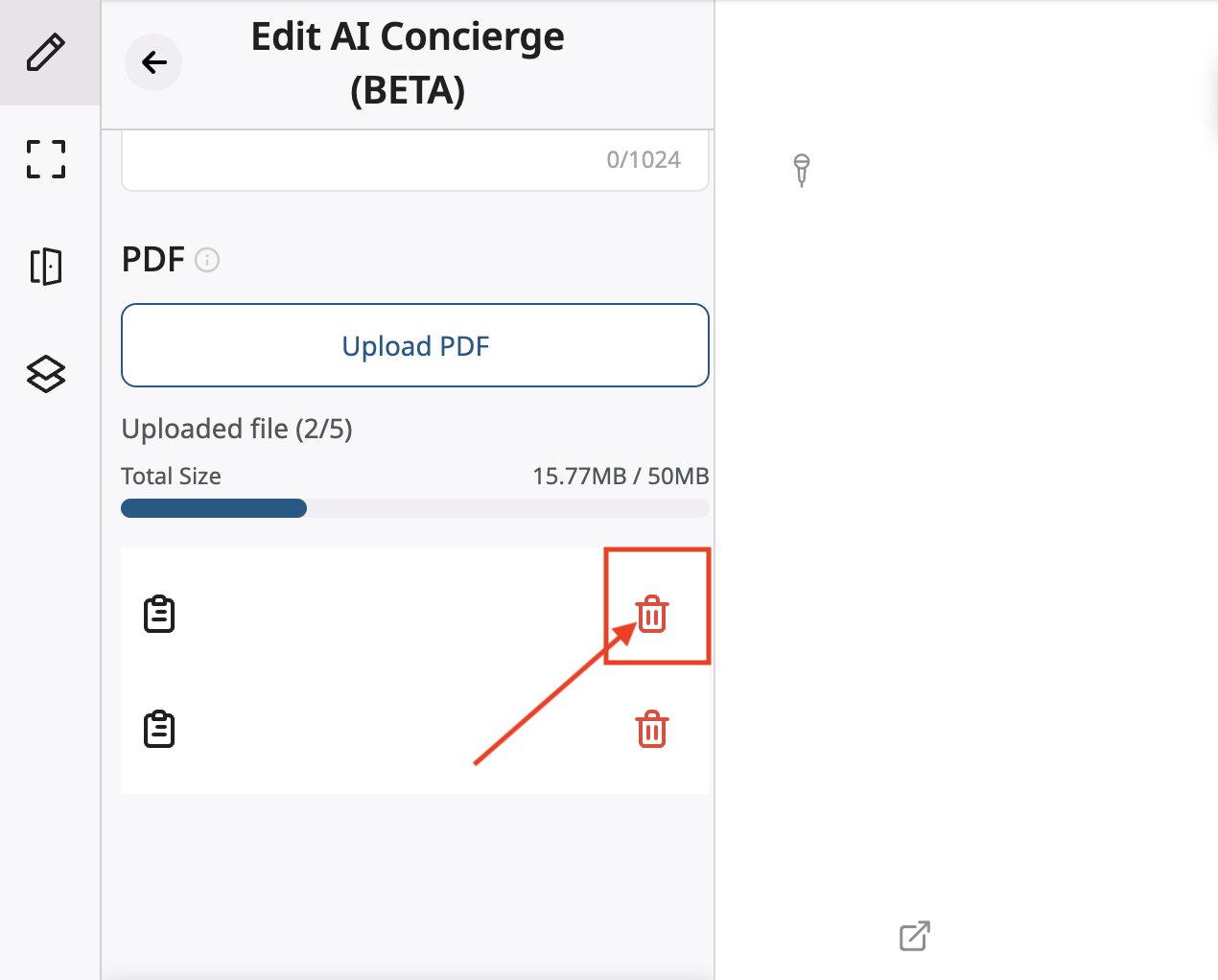Click the Total Size storage progress bar

(x=415, y=508)
